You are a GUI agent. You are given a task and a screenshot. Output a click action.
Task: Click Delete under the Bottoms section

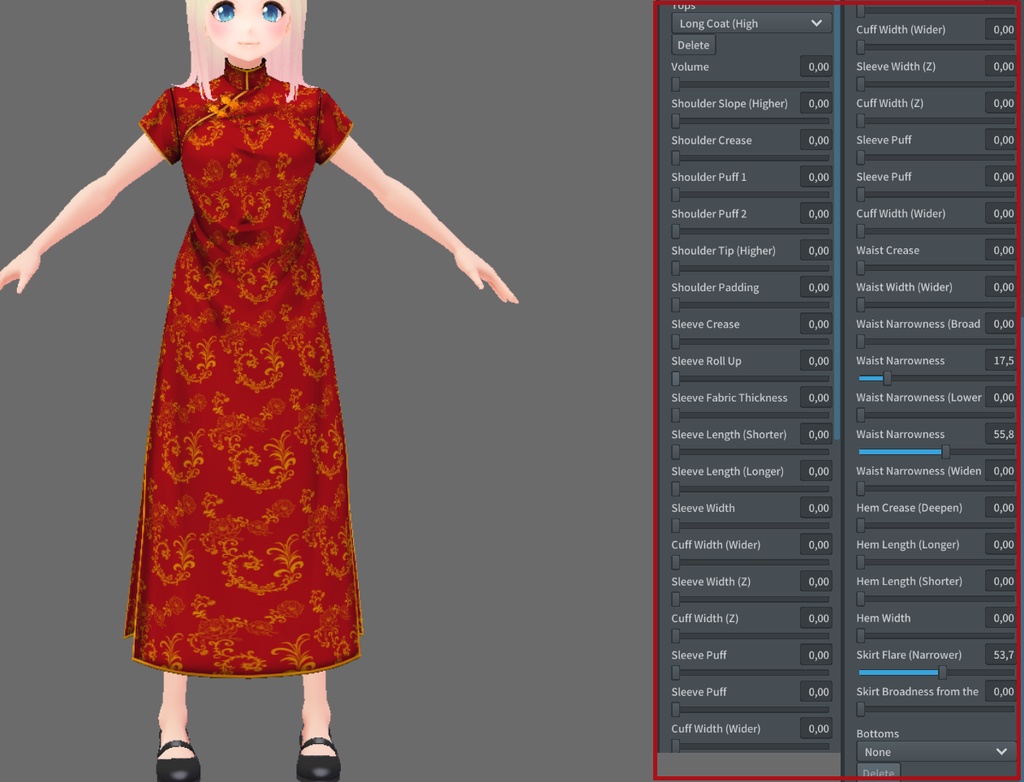[878, 773]
